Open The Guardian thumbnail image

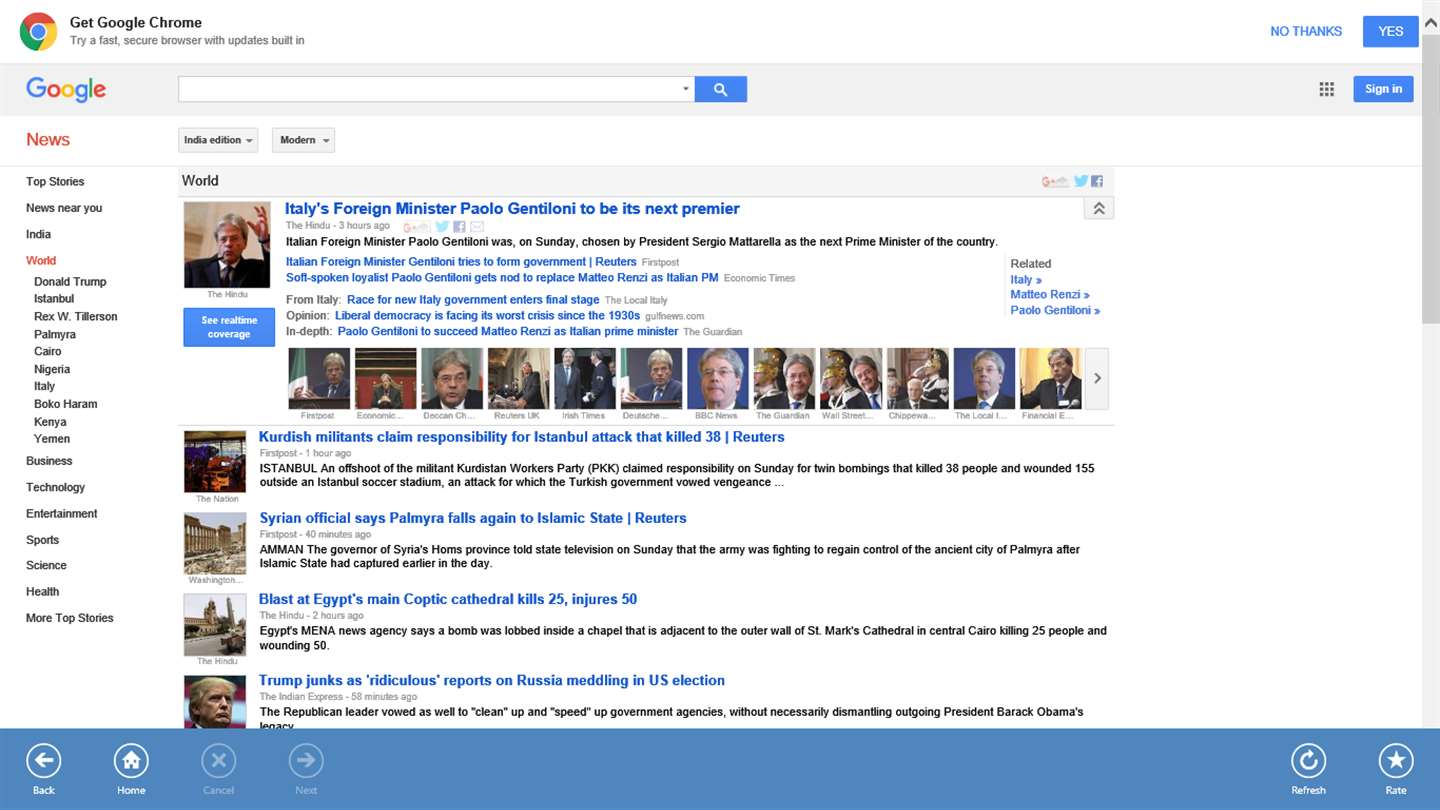pyautogui.click(x=784, y=378)
